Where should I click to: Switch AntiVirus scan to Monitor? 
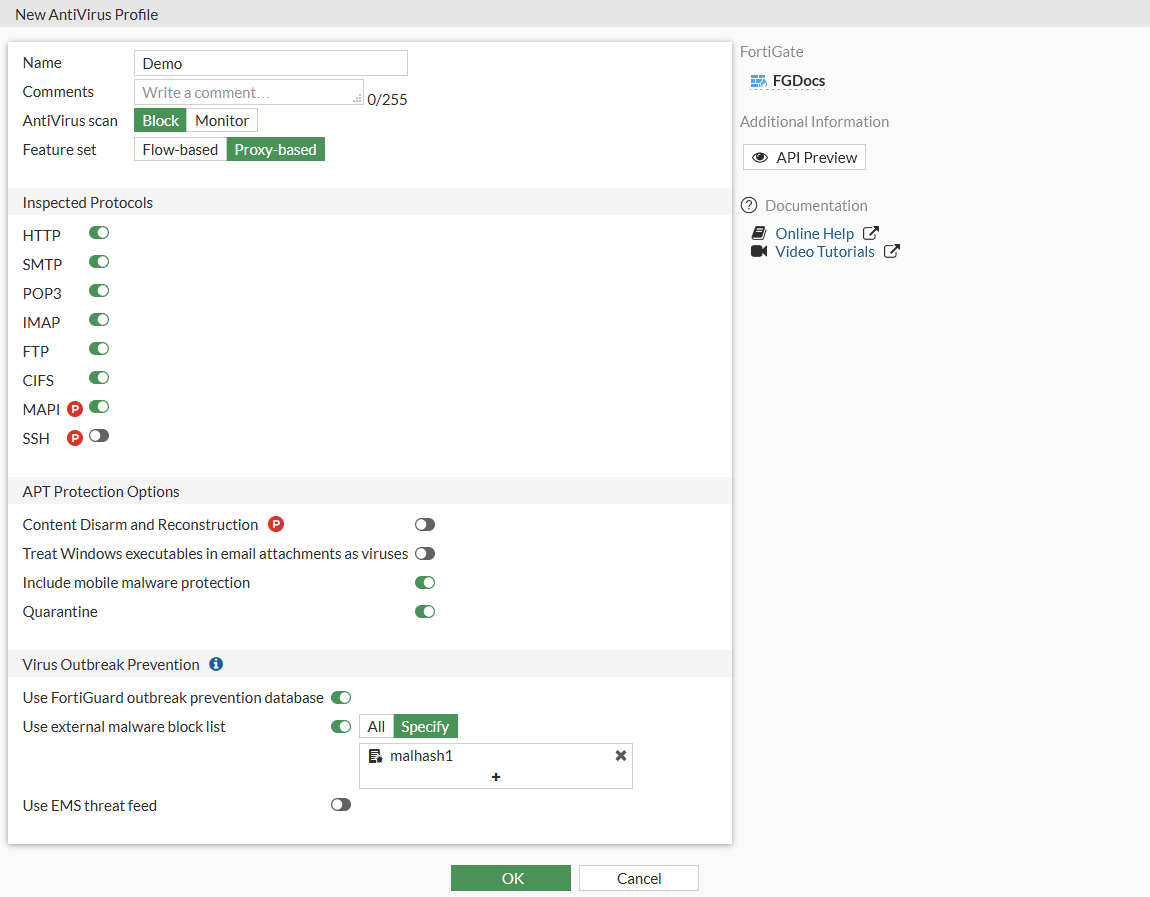pyautogui.click(x=222, y=120)
